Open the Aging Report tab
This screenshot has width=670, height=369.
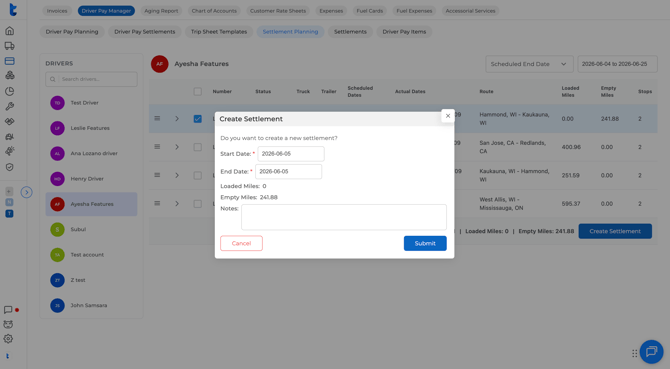[x=161, y=11]
